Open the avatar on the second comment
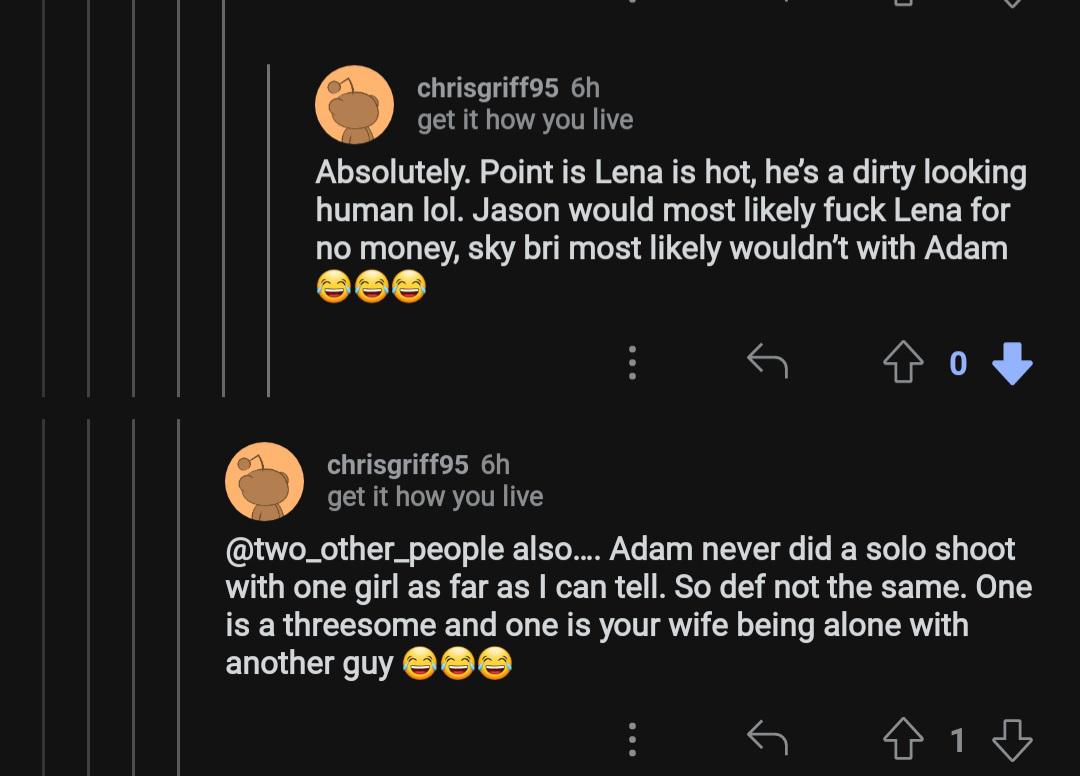This screenshot has width=1080, height=776. tap(265, 482)
